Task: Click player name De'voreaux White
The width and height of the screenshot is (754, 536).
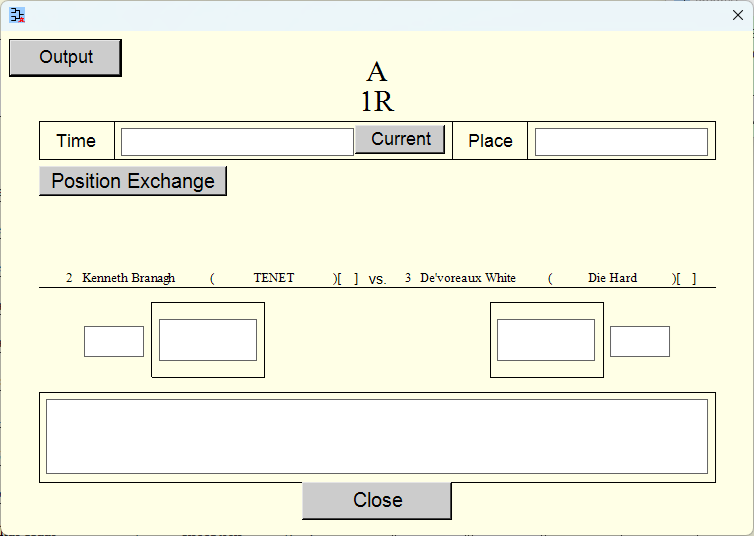Action: coord(468,278)
